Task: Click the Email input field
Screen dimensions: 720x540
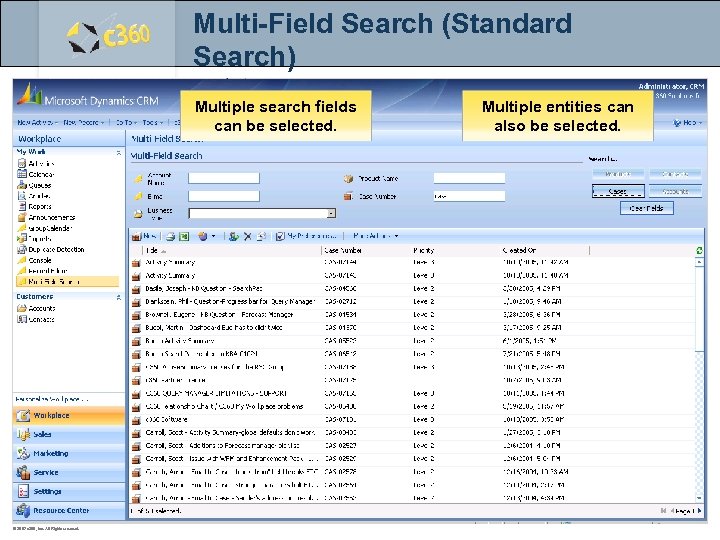Action: [224, 196]
